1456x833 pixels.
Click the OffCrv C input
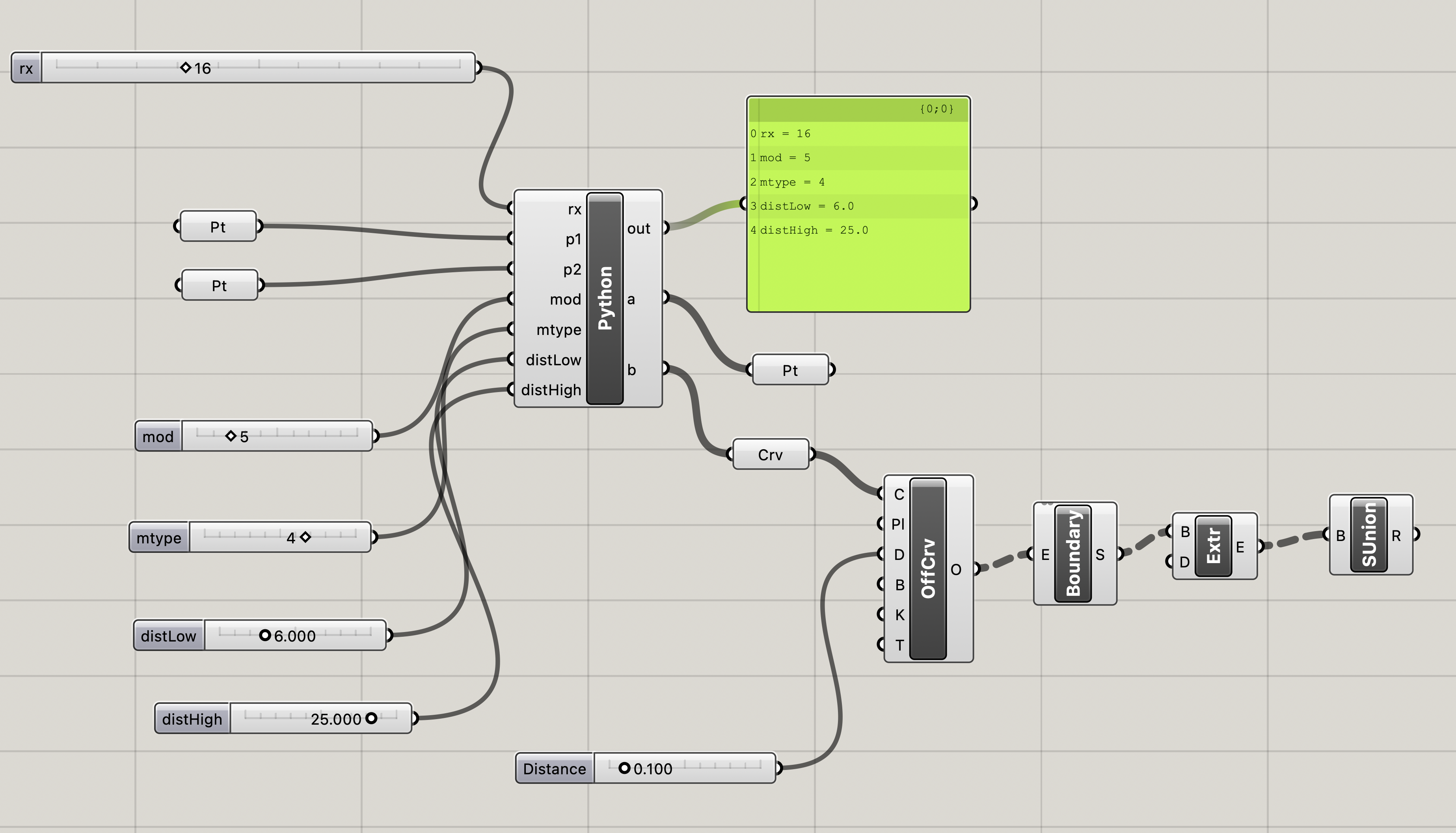pyautogui.click(x=899, y=494)
